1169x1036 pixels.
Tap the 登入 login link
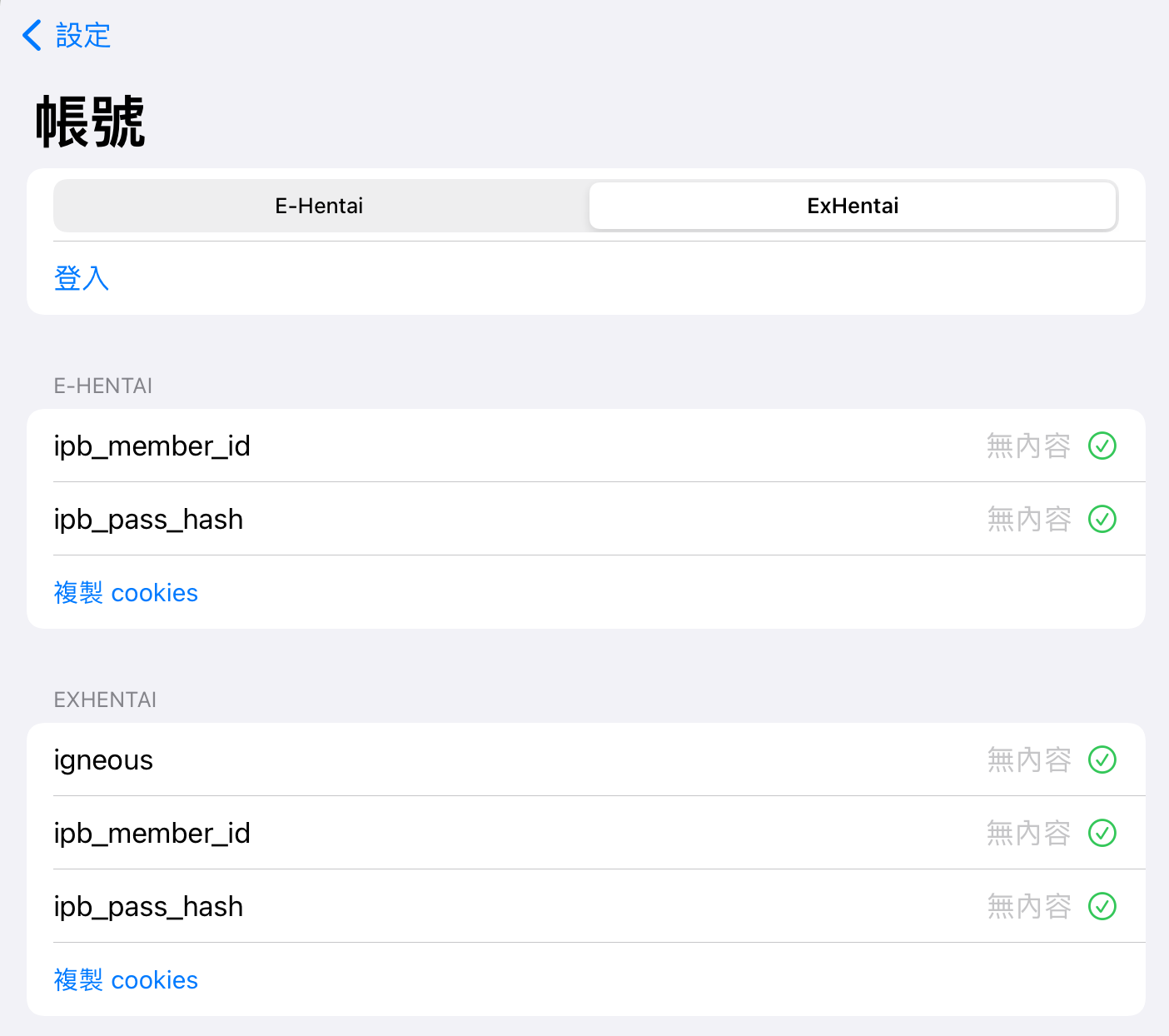pyautogui.click(x=82, y=278)
